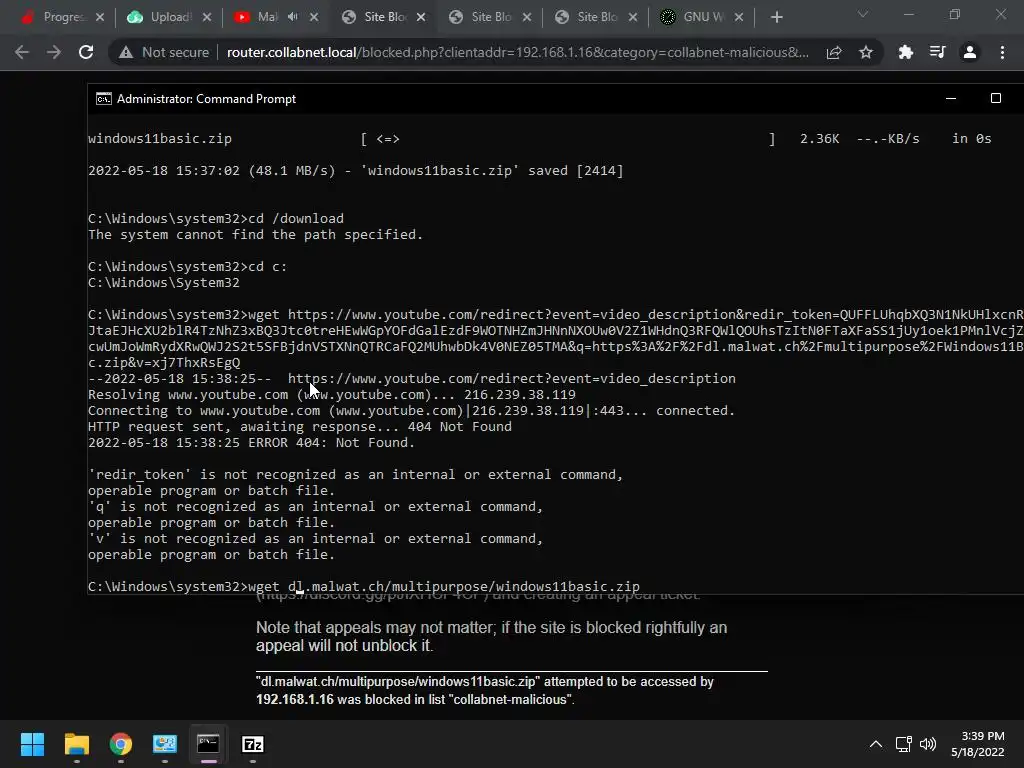Open the Chrome profile menu
The image size is (1024, 768).
970,52
